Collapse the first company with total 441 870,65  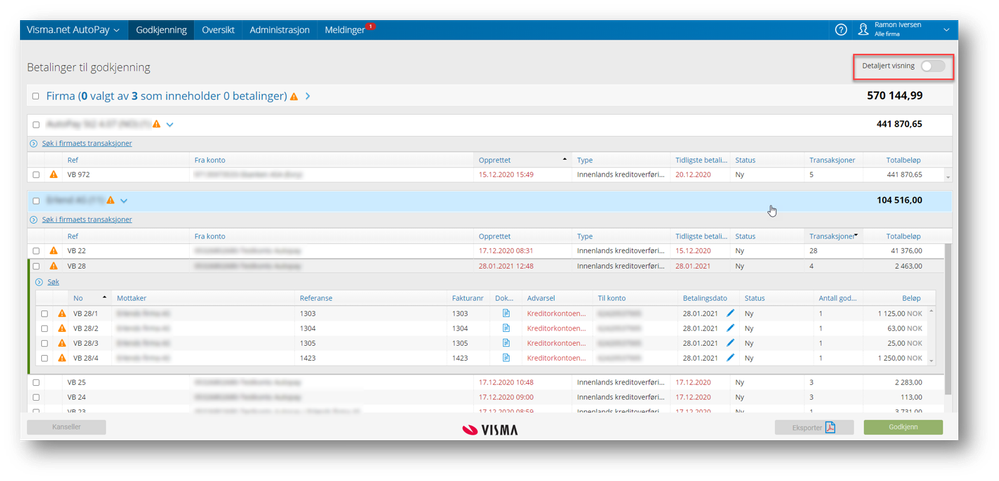coord(169,124)
